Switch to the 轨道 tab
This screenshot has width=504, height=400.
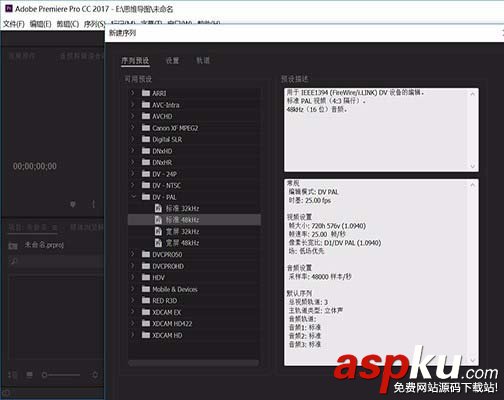click(203, 60)
